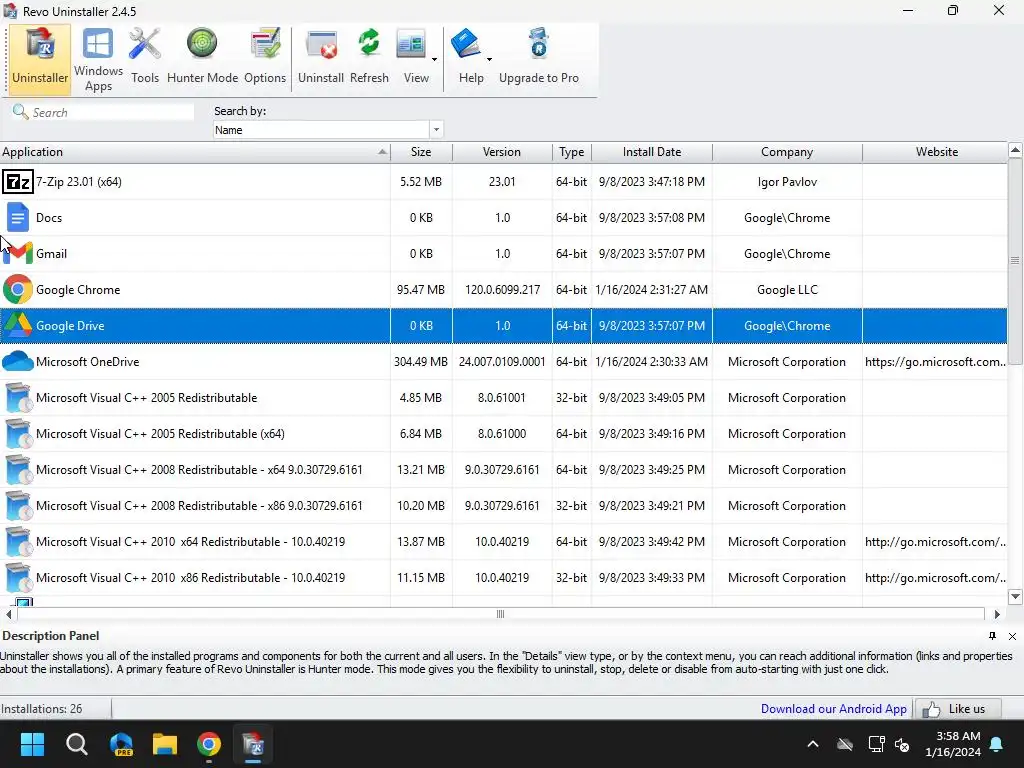Select the Google Chrome row name
Viewport: 1024px width, 768px height.
(78, 289)
